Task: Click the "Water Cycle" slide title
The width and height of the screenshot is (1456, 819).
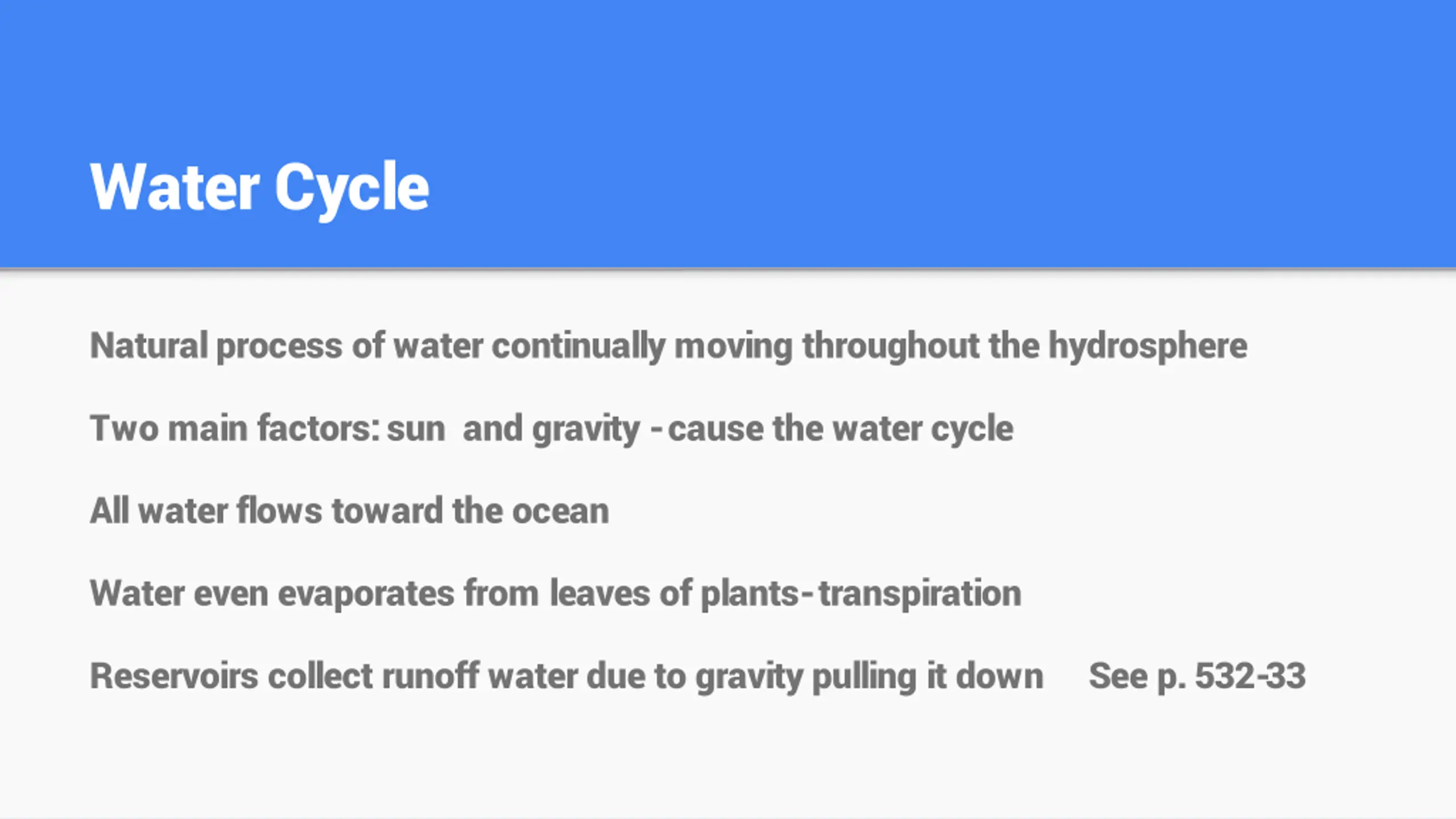Action: pyautogui.click(x=259, y=187)
